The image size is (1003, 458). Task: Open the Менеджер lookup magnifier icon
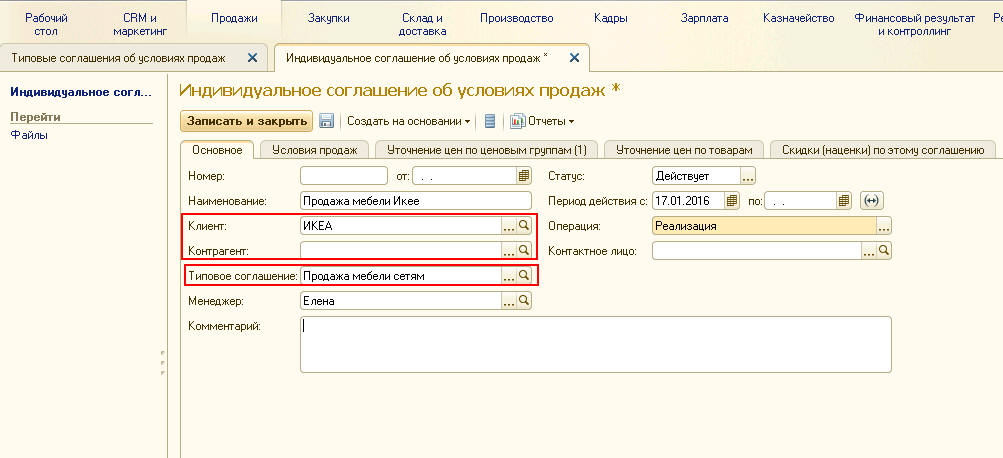point(523,300)
